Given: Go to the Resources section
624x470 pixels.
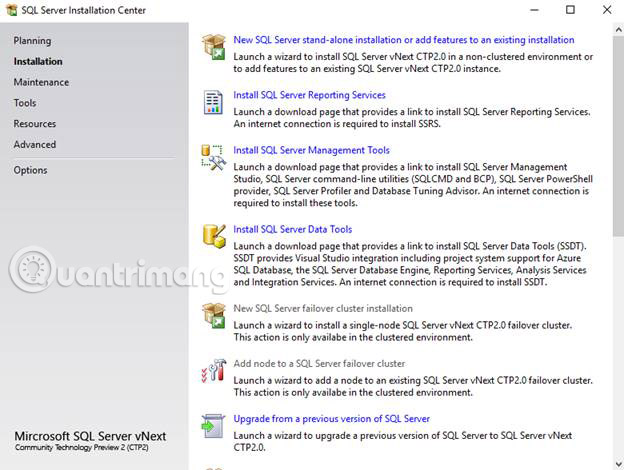Looking at the screenshot, I should pyautogui.click(x=35, y=124).
